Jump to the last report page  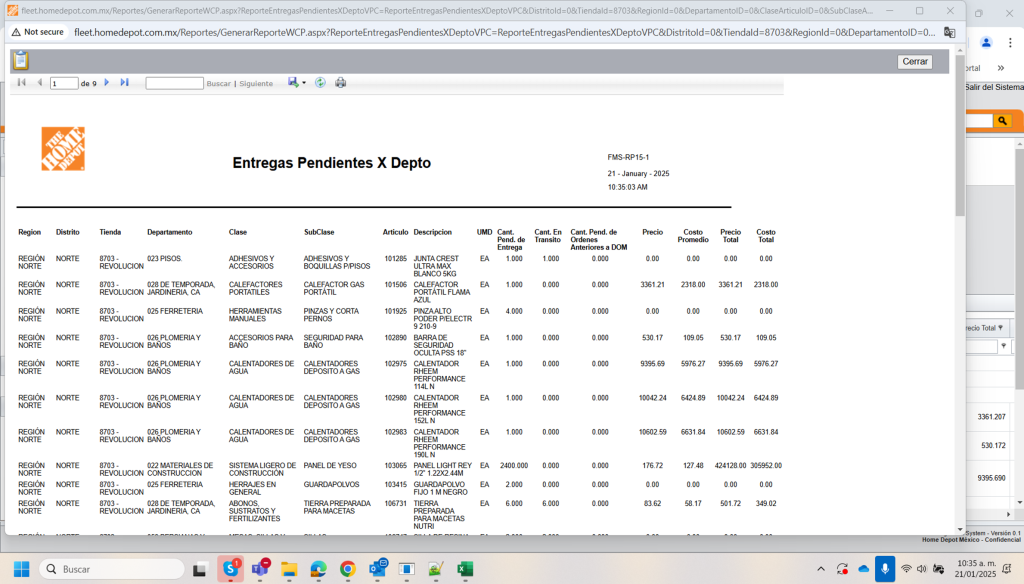point(124,83)
